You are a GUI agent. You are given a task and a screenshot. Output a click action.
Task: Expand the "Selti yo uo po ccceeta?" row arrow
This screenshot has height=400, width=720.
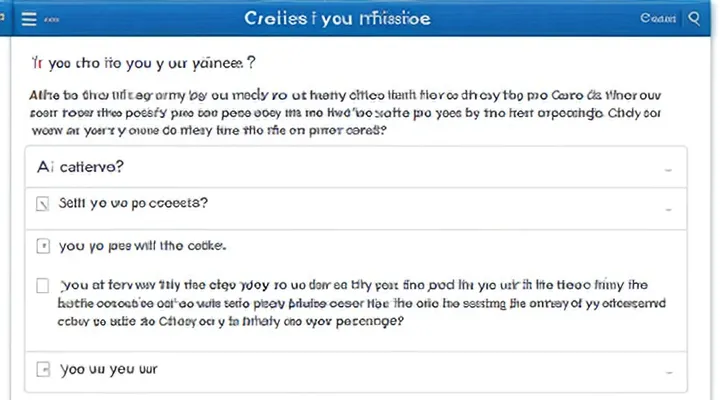667,209
